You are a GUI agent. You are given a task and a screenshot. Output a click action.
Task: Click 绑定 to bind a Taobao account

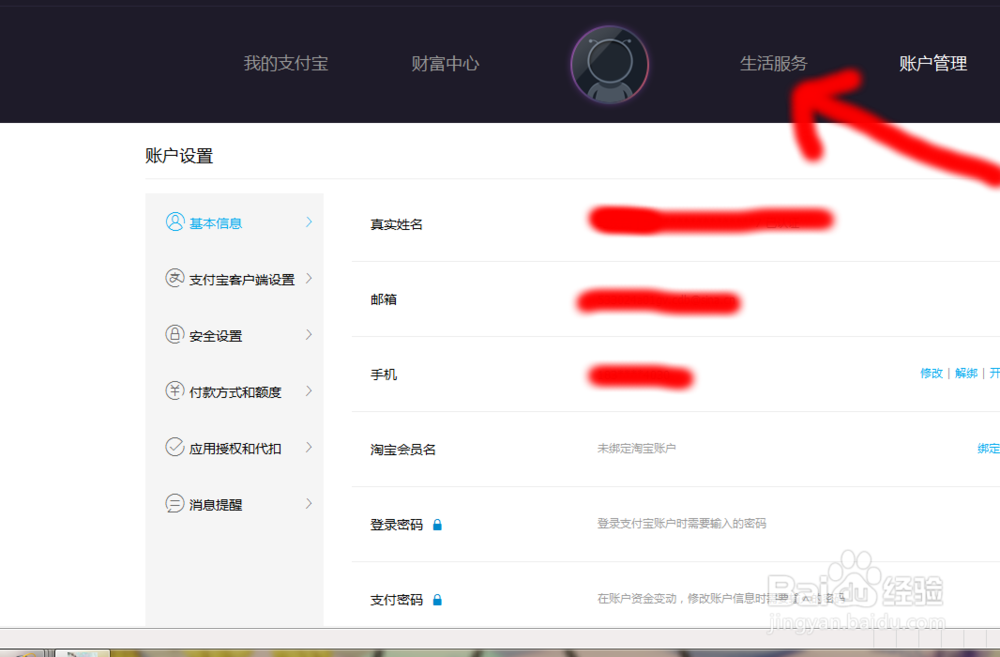(x=988, y=448)
